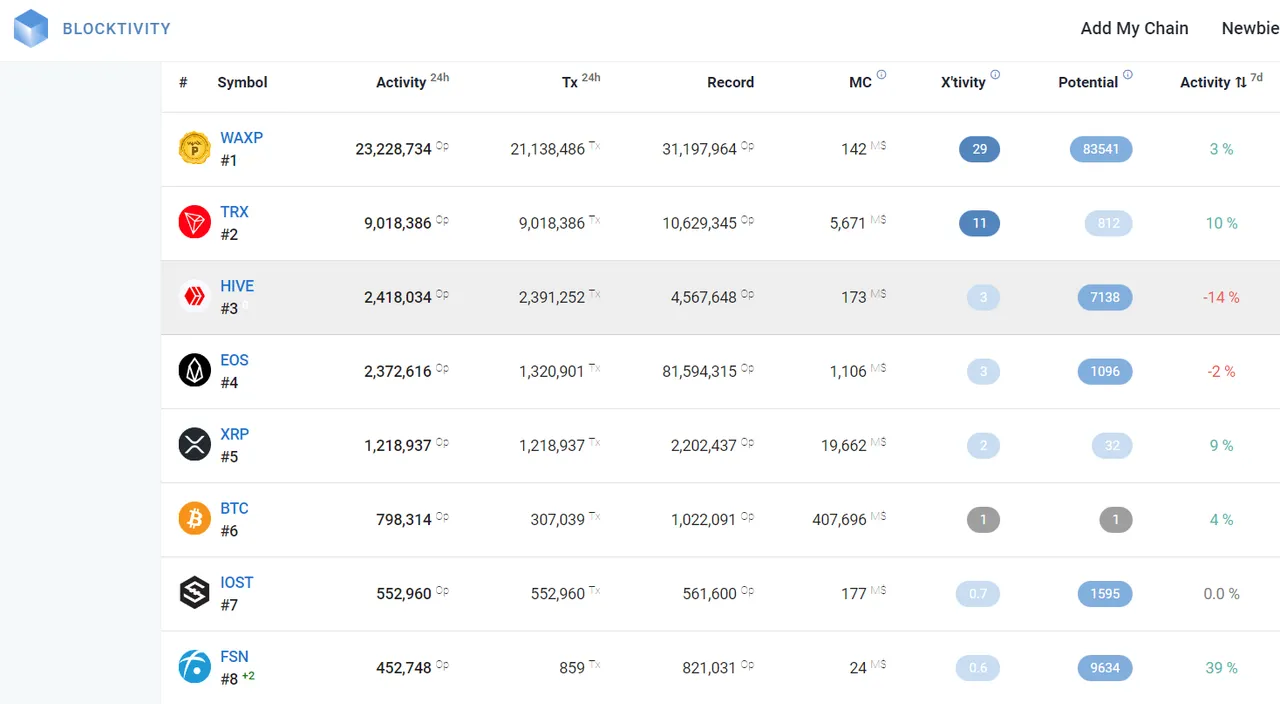
Task: Click IOST X'tivity badge 0.7
Action: pyautogui.click(x=978, y=593)
